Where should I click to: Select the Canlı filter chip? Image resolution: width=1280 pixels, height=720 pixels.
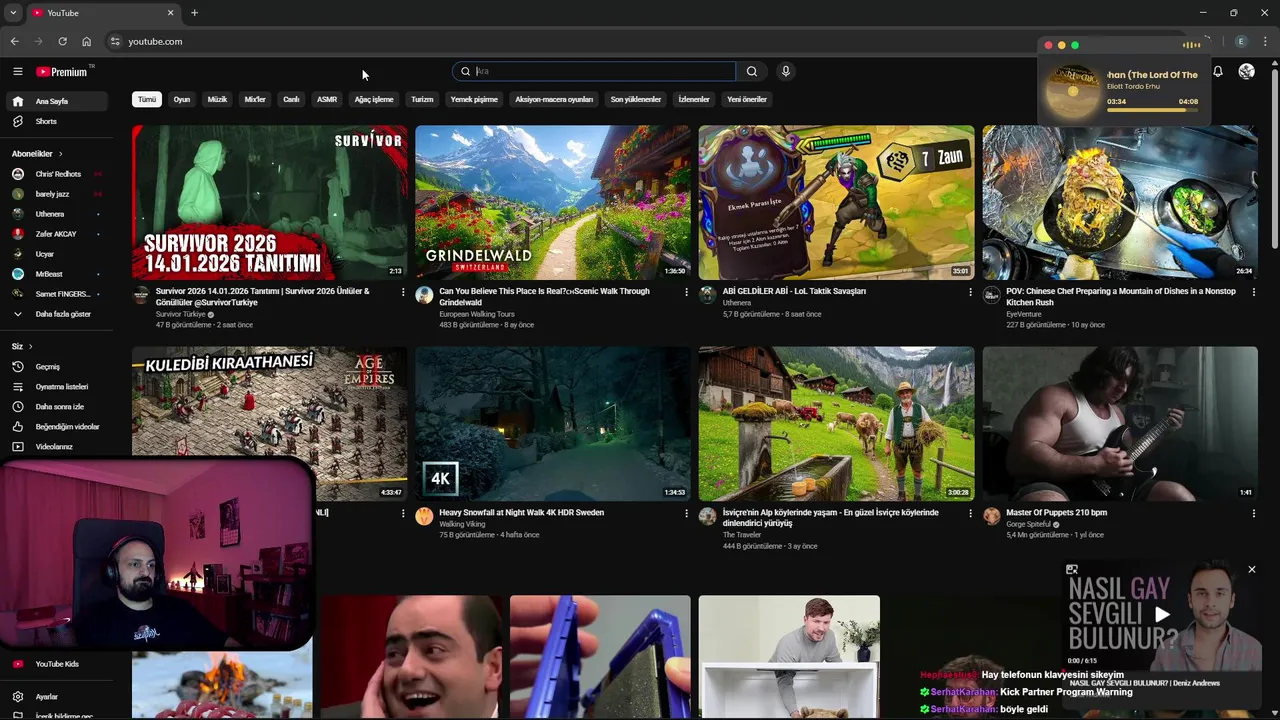[x=291, y=99]
